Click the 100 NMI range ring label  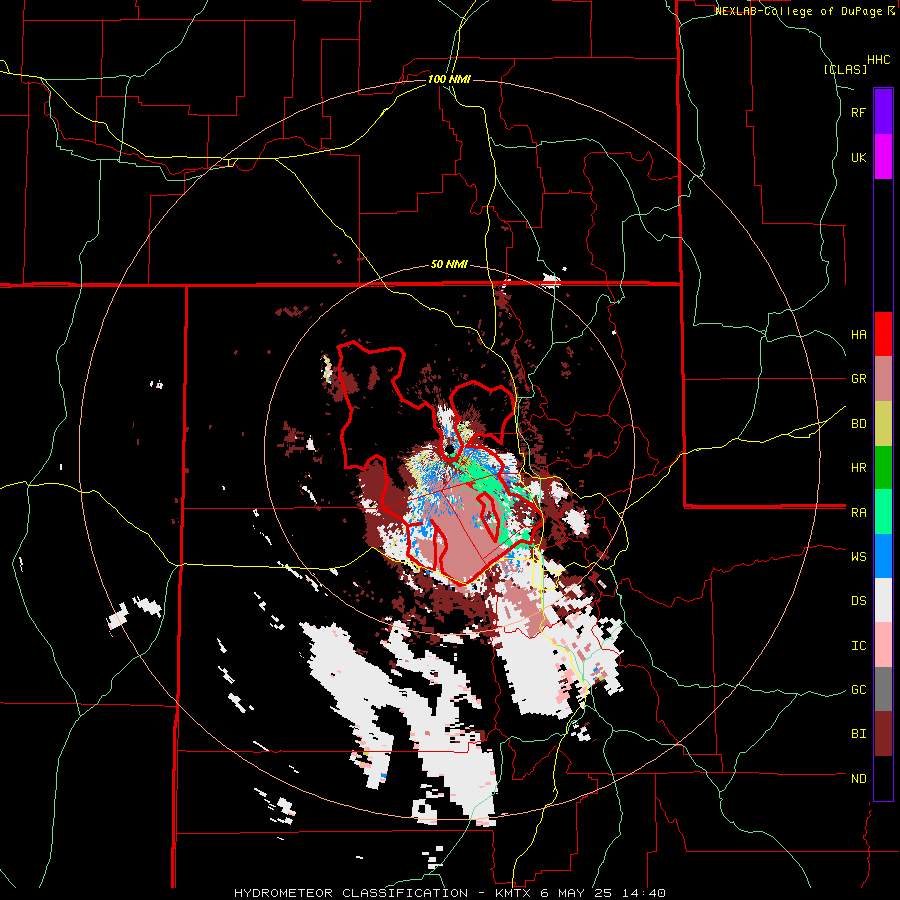coord(449,79)
